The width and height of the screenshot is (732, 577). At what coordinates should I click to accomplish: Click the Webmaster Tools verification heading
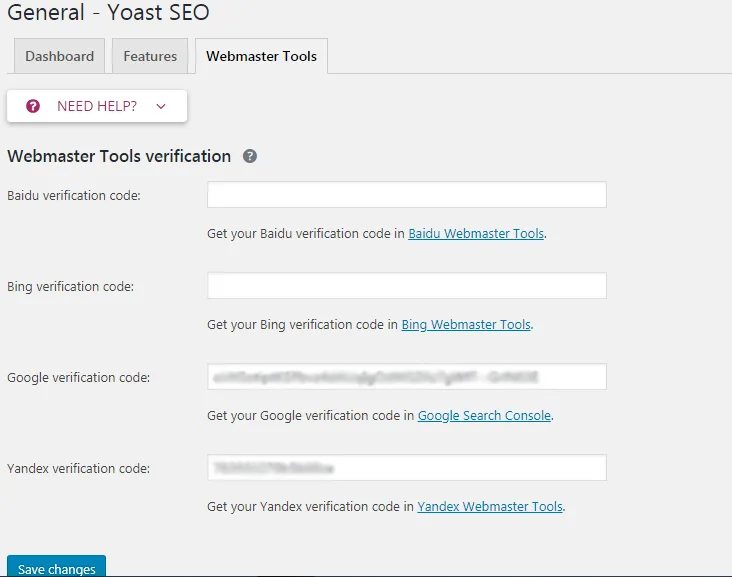tap(119, 156)
